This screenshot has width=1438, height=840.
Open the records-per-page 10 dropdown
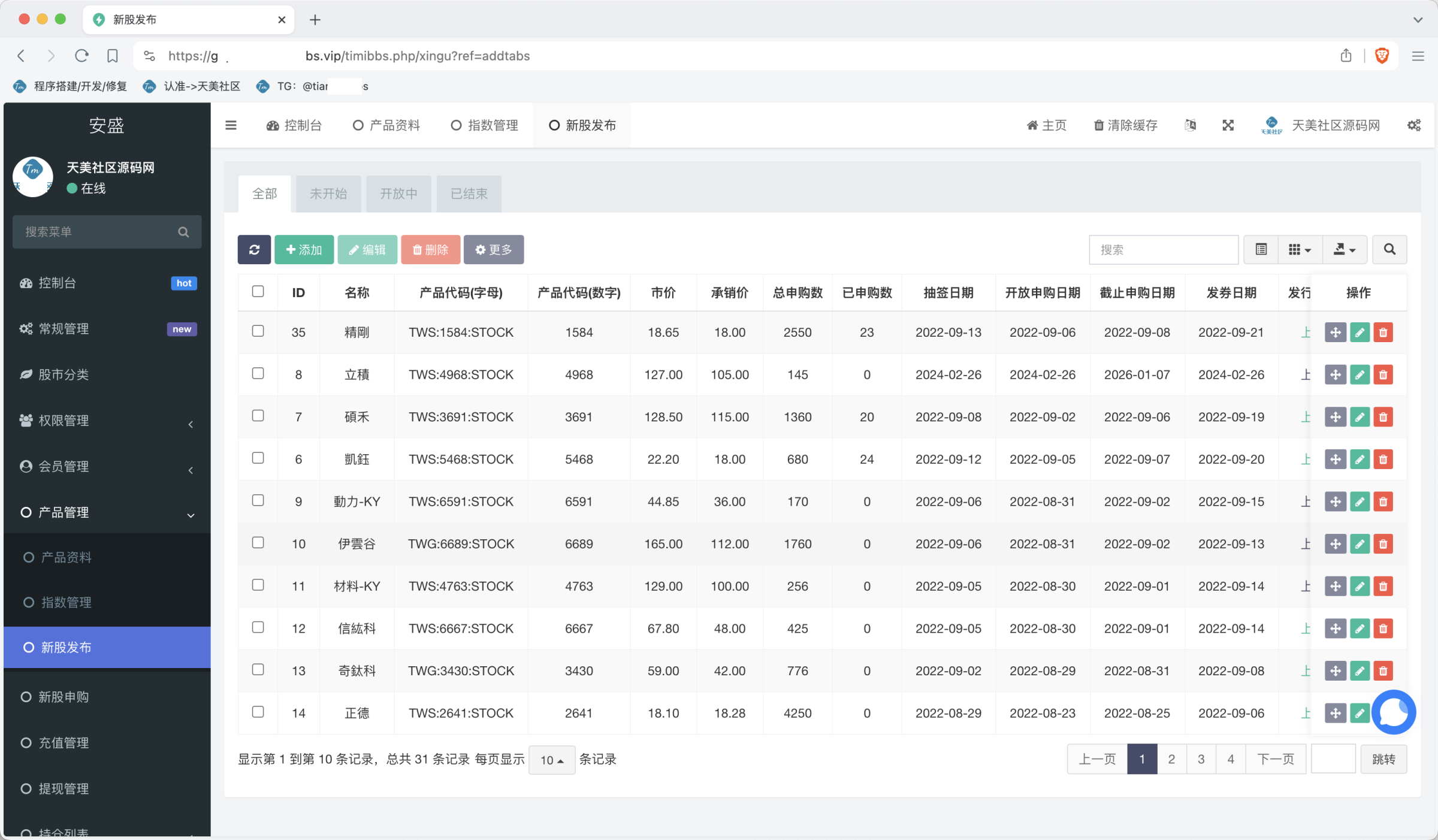pyautogui.click(x=551, y=760)
